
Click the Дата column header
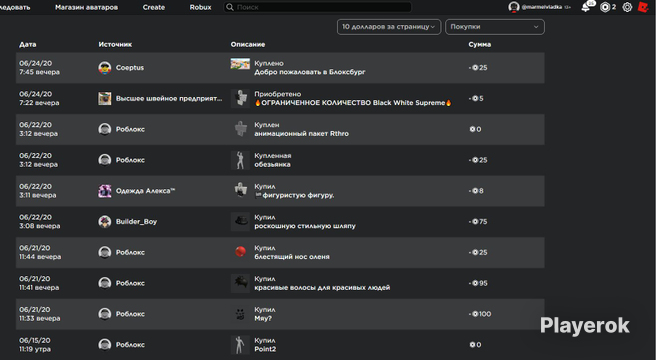(28, 44)
